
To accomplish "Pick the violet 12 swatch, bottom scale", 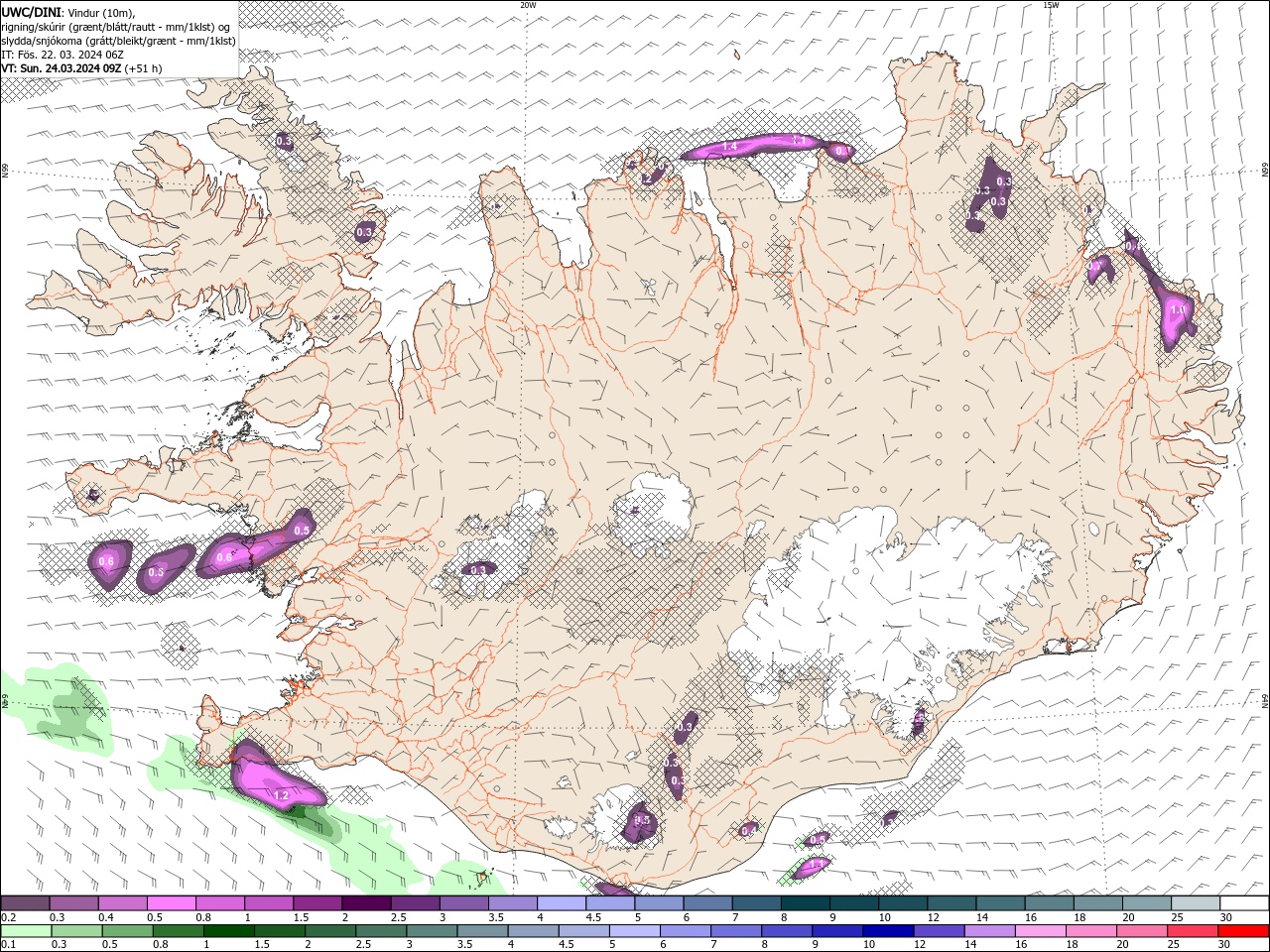I will (939, 931).
